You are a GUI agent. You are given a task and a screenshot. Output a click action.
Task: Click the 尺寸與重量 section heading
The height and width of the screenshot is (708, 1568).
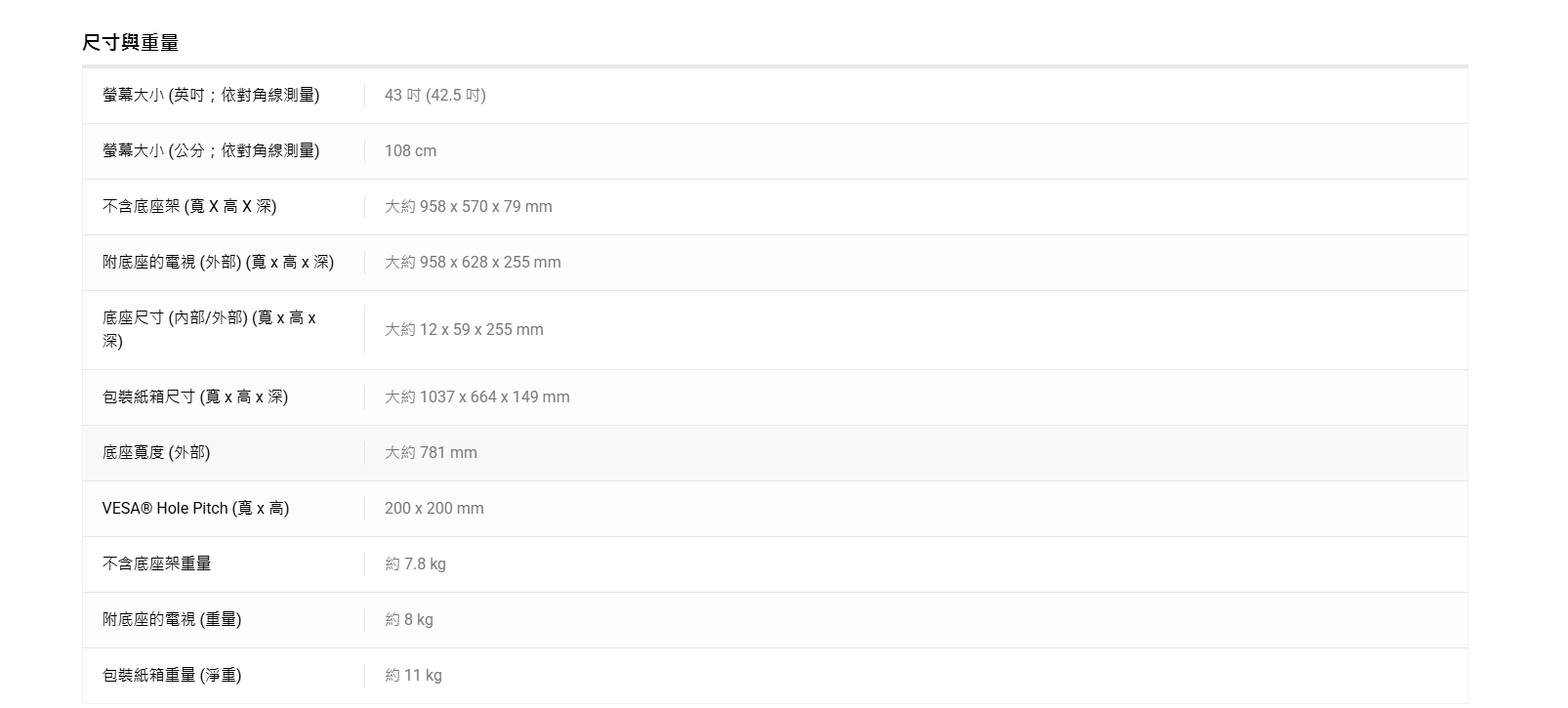tap(131, 43)
